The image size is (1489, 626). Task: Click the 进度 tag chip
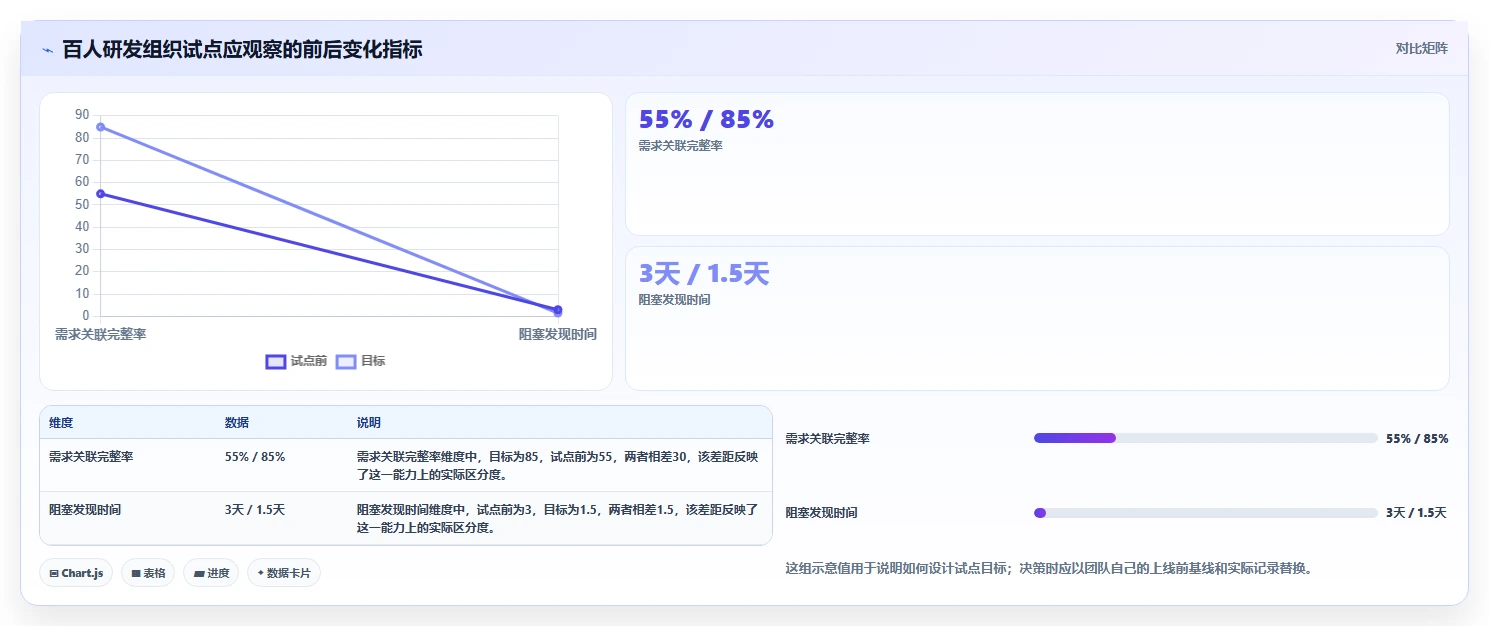(x=211, y=573)
